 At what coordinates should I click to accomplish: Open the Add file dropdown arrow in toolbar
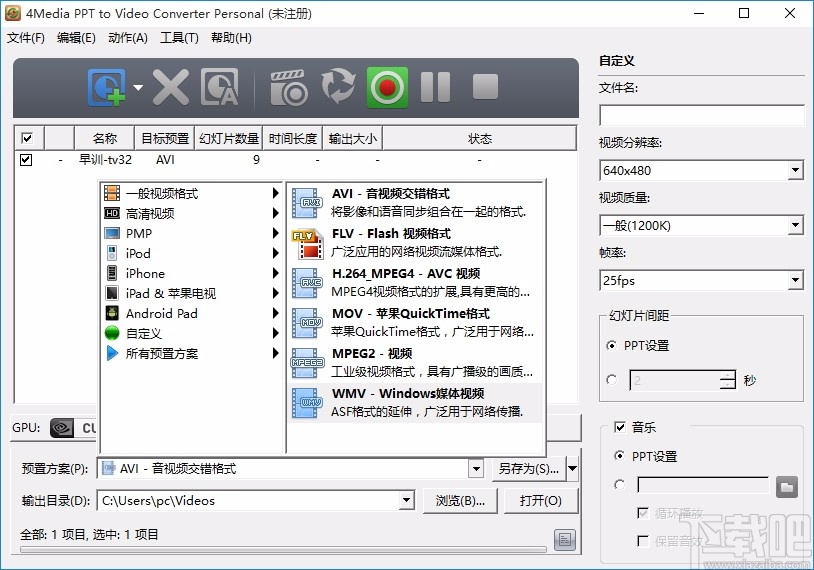[138, 87]
